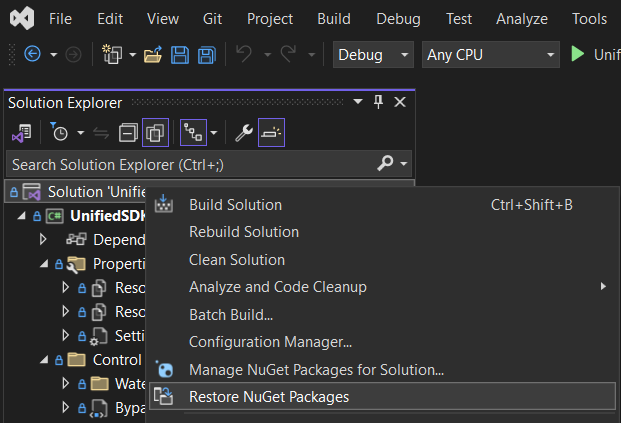Image resolution: width=621 pixels, height=423 pixels.
Task: Save all files with double-disk icon
Action: (207, 55)
